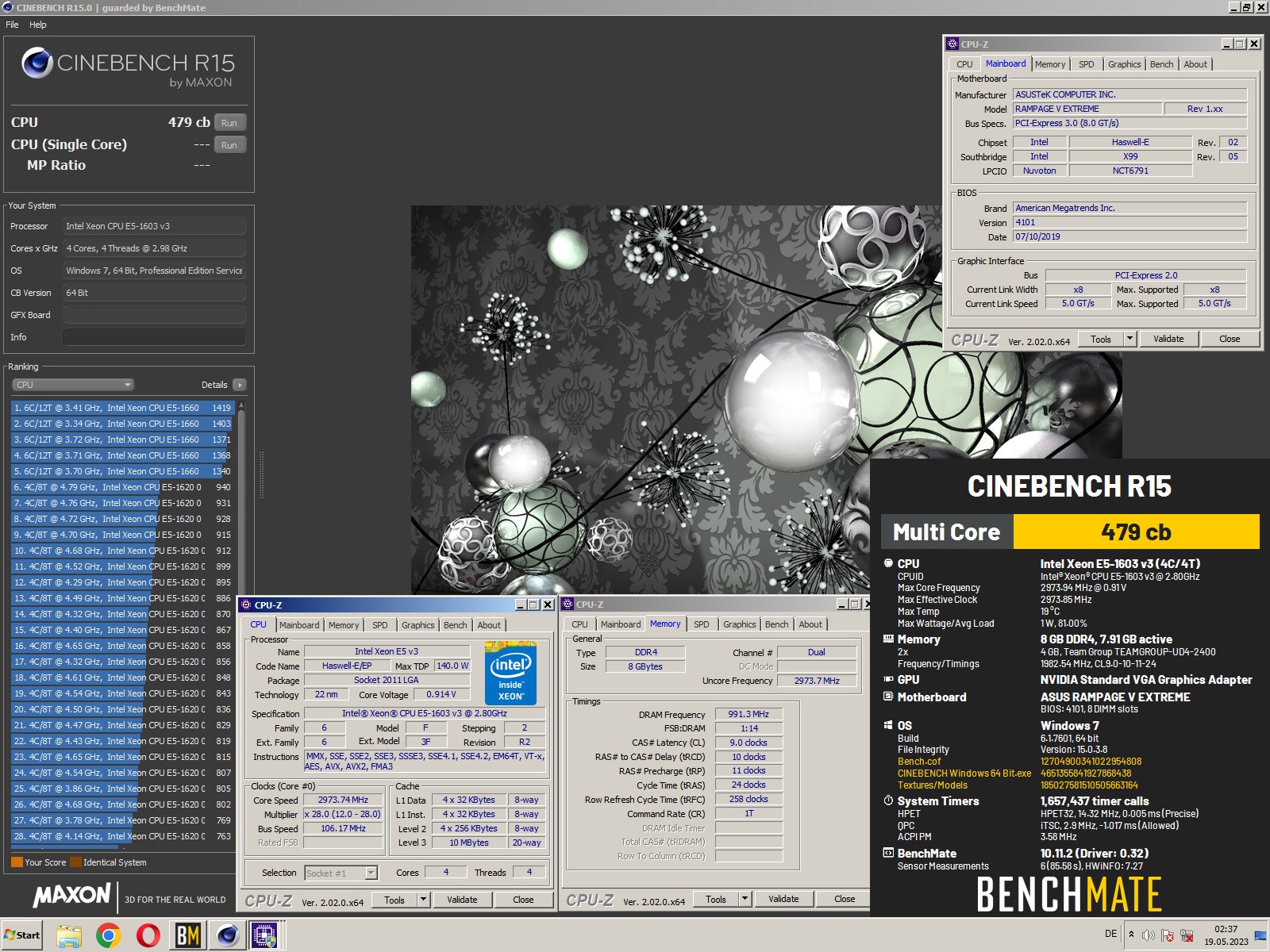The height and width of the screenshot is (952, 1270).
Task: Click the Identical System legend swatch
Action: [x=75, y=862]
